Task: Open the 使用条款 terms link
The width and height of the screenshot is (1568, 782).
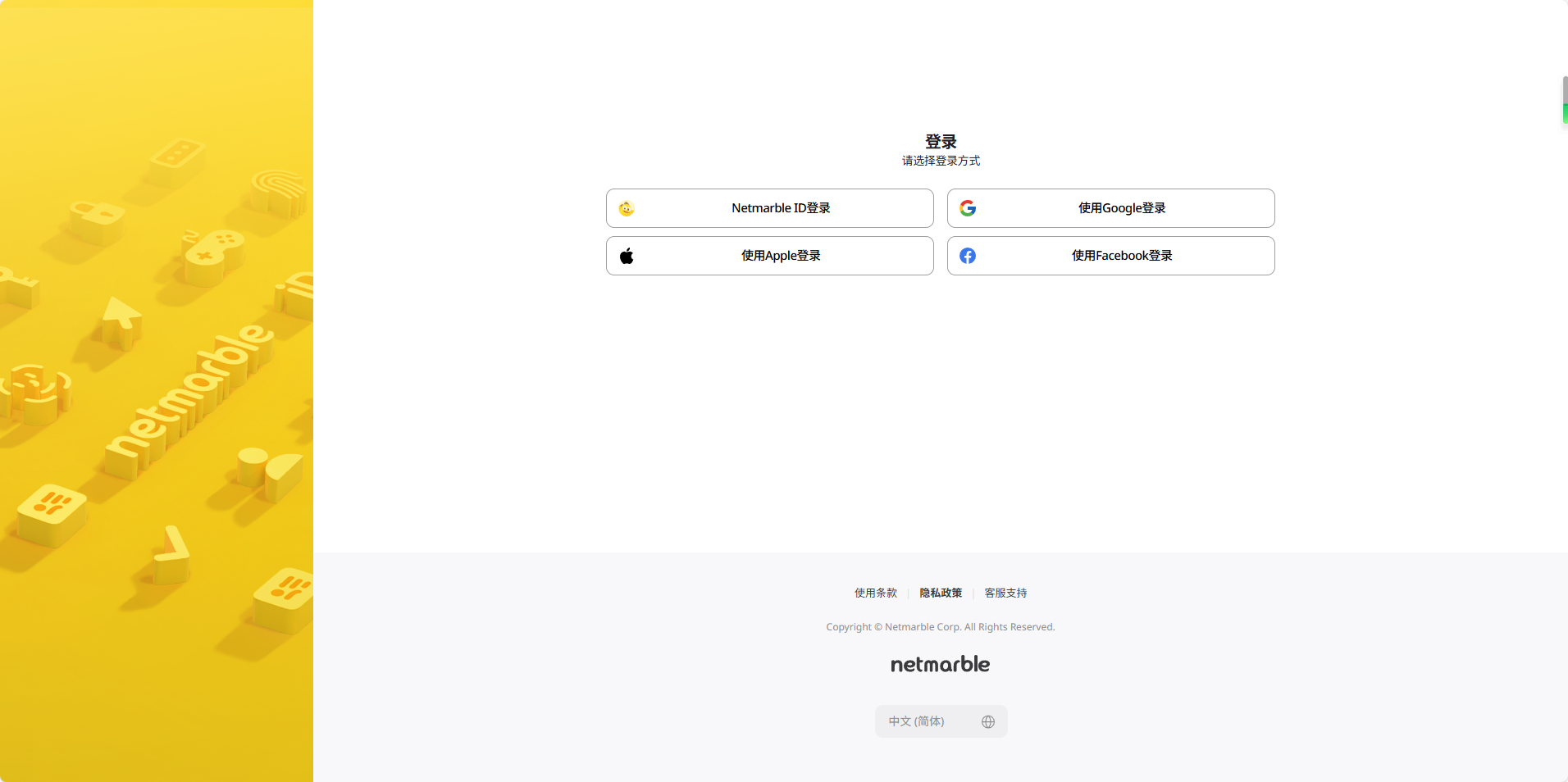Action: pos(876,593)
